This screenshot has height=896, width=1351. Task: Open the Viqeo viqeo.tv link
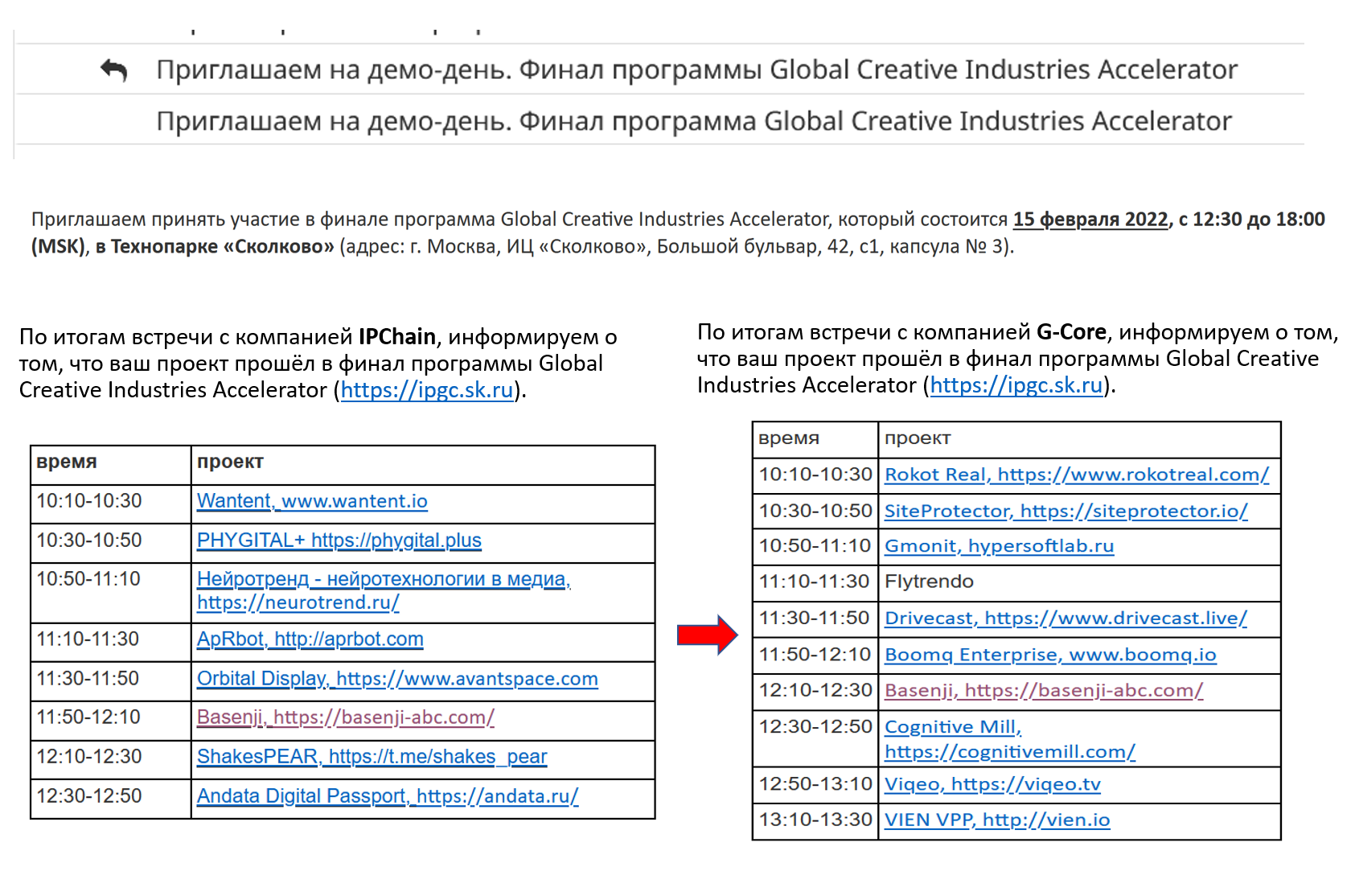993,784
